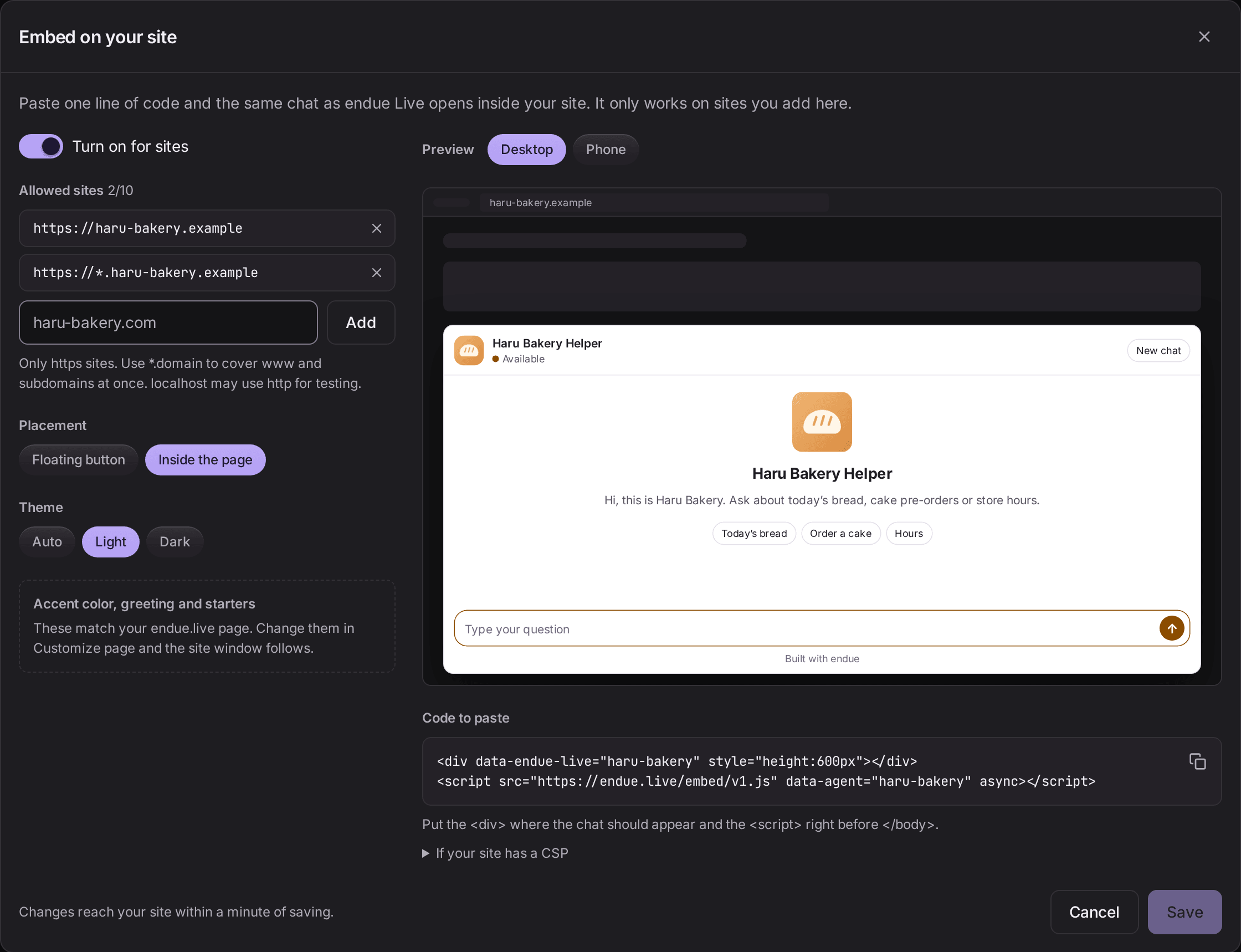This screenshot has height=952, width=1241.
Task: Pick the Order a cake starter chip
Action: point(840,533)
